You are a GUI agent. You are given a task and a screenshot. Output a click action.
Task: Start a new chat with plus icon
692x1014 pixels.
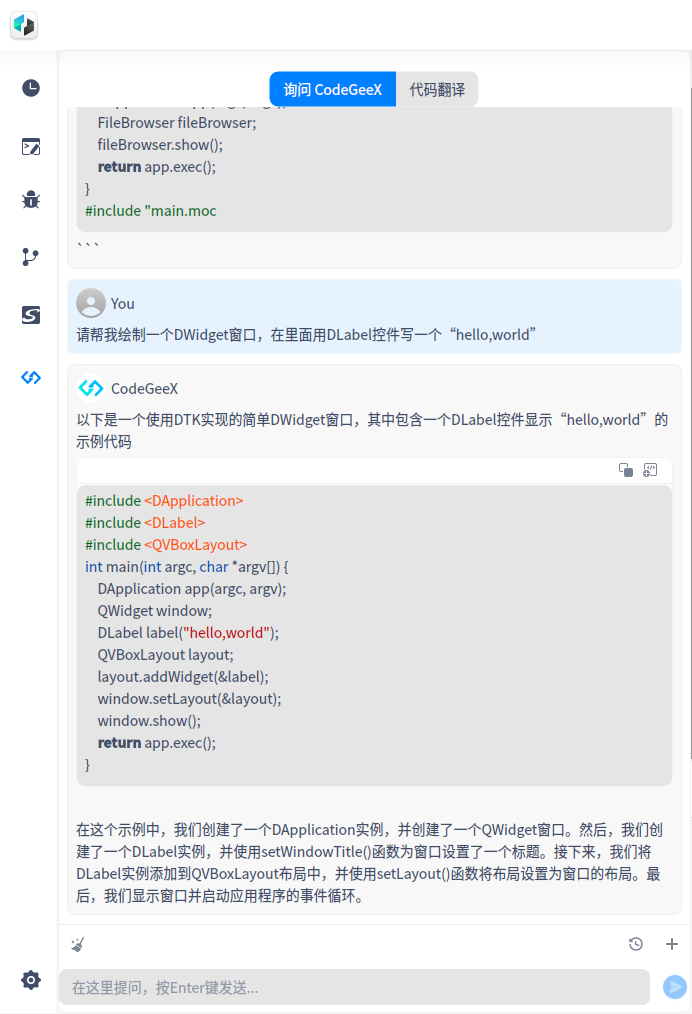pos(672,944)
